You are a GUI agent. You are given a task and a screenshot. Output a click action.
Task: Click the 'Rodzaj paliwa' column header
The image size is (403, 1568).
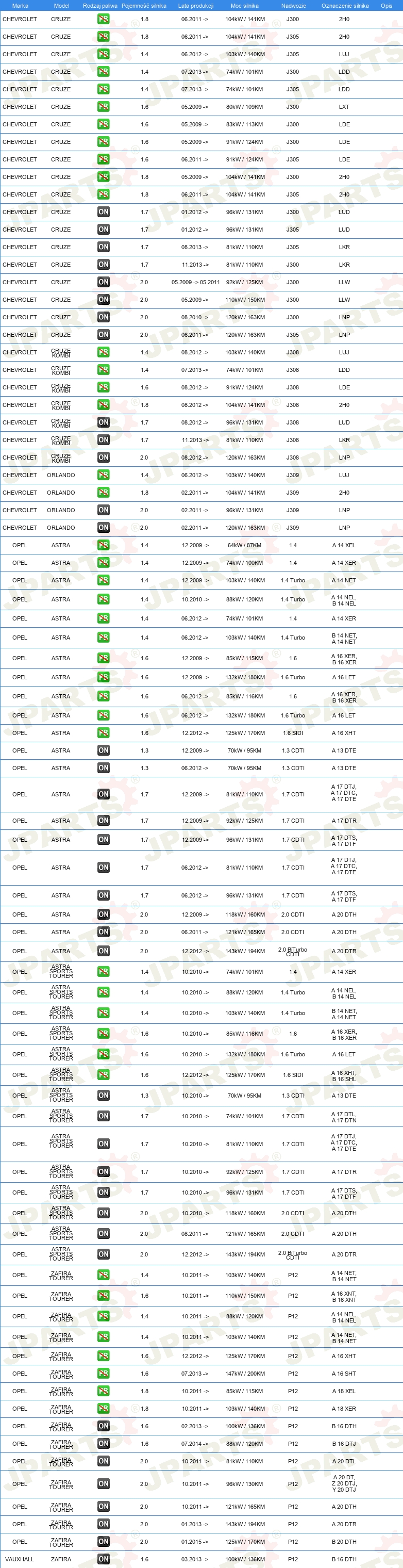[x=100, y=6]
